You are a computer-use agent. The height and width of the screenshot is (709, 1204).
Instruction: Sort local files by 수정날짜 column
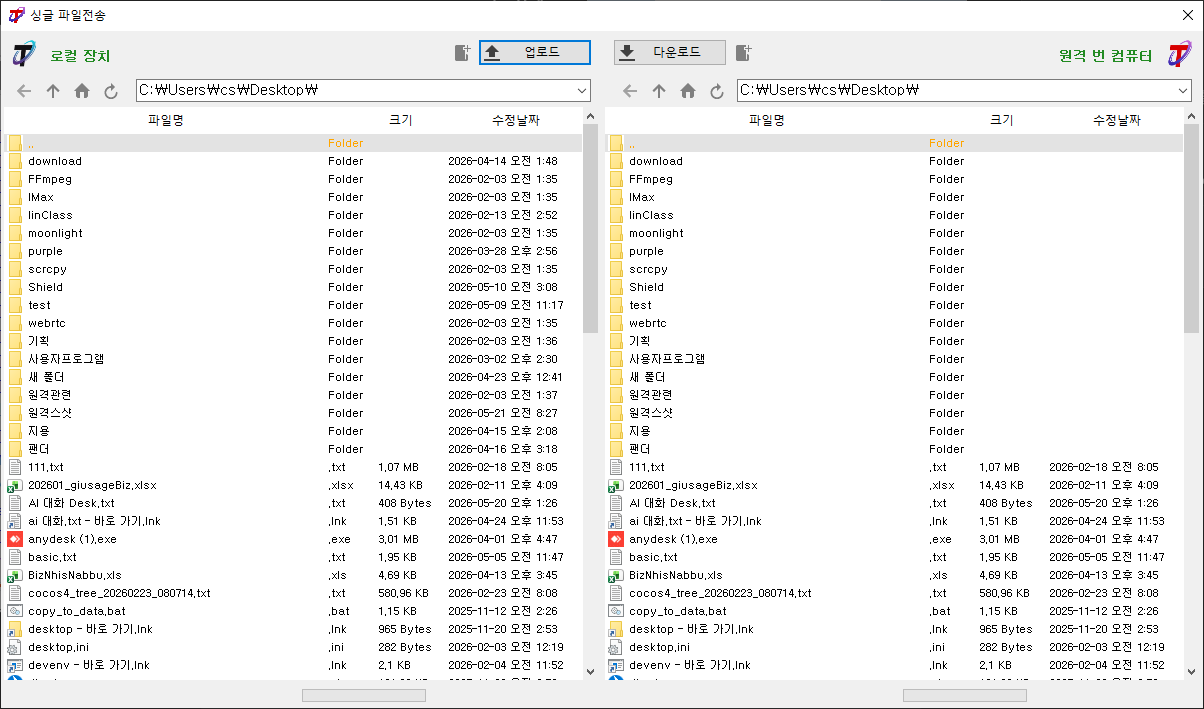click(515, 120)
